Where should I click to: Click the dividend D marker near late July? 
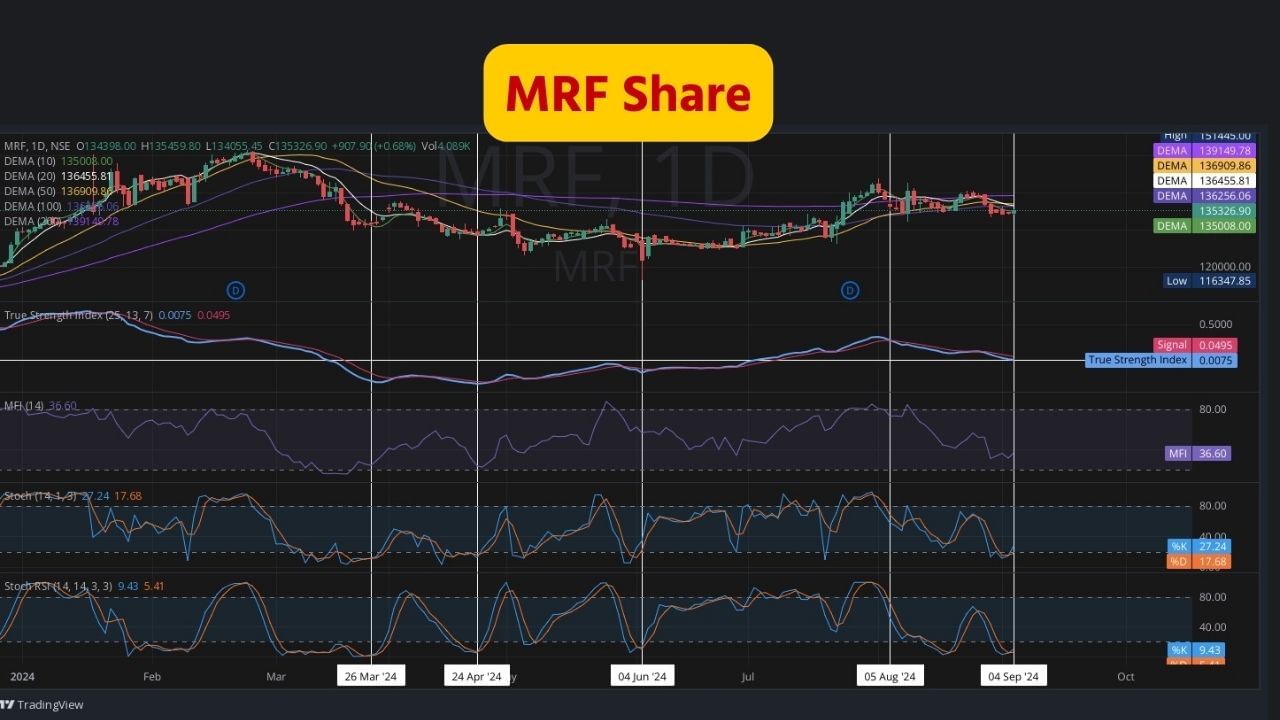click(x=849, y=290)
